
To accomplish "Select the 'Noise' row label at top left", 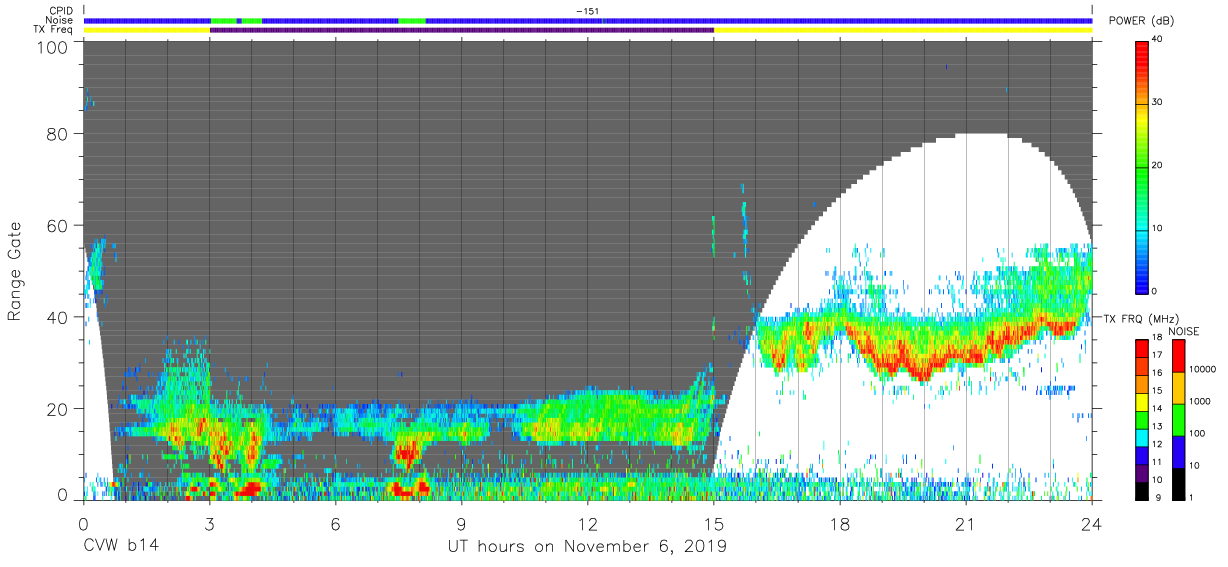I will 60,20.
